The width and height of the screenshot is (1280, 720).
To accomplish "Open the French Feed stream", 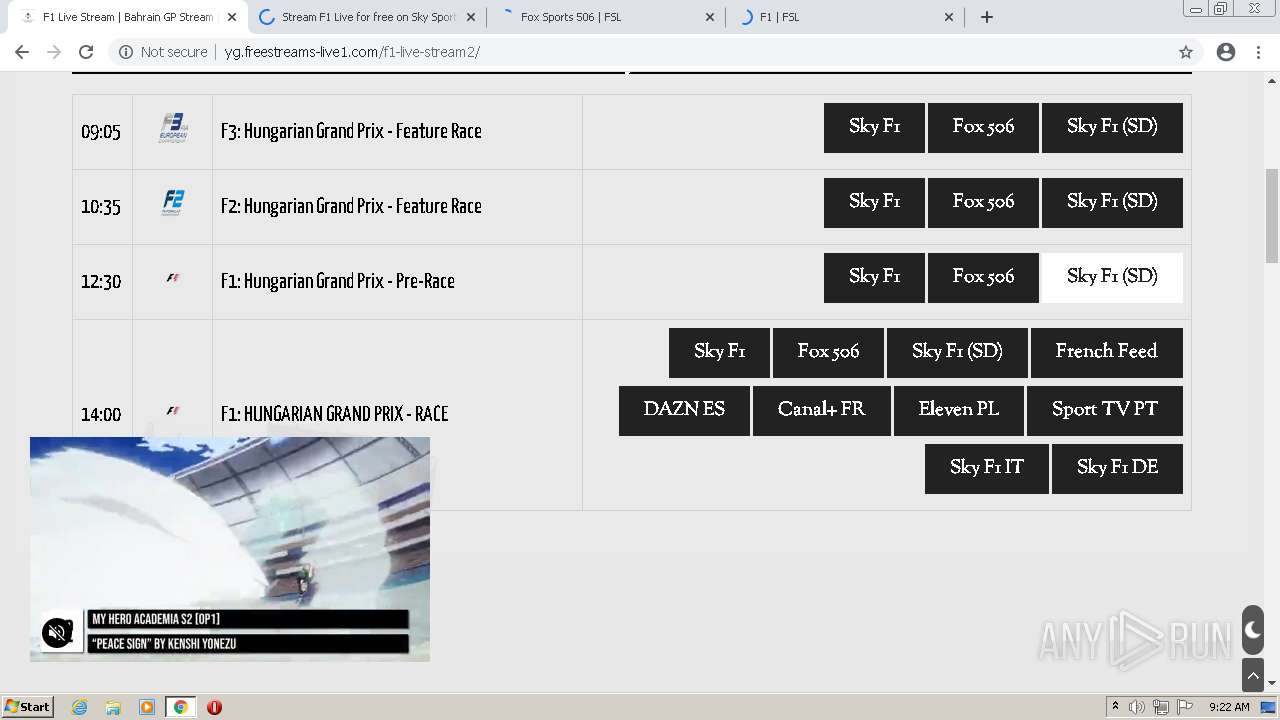I will pos(1106,352).
